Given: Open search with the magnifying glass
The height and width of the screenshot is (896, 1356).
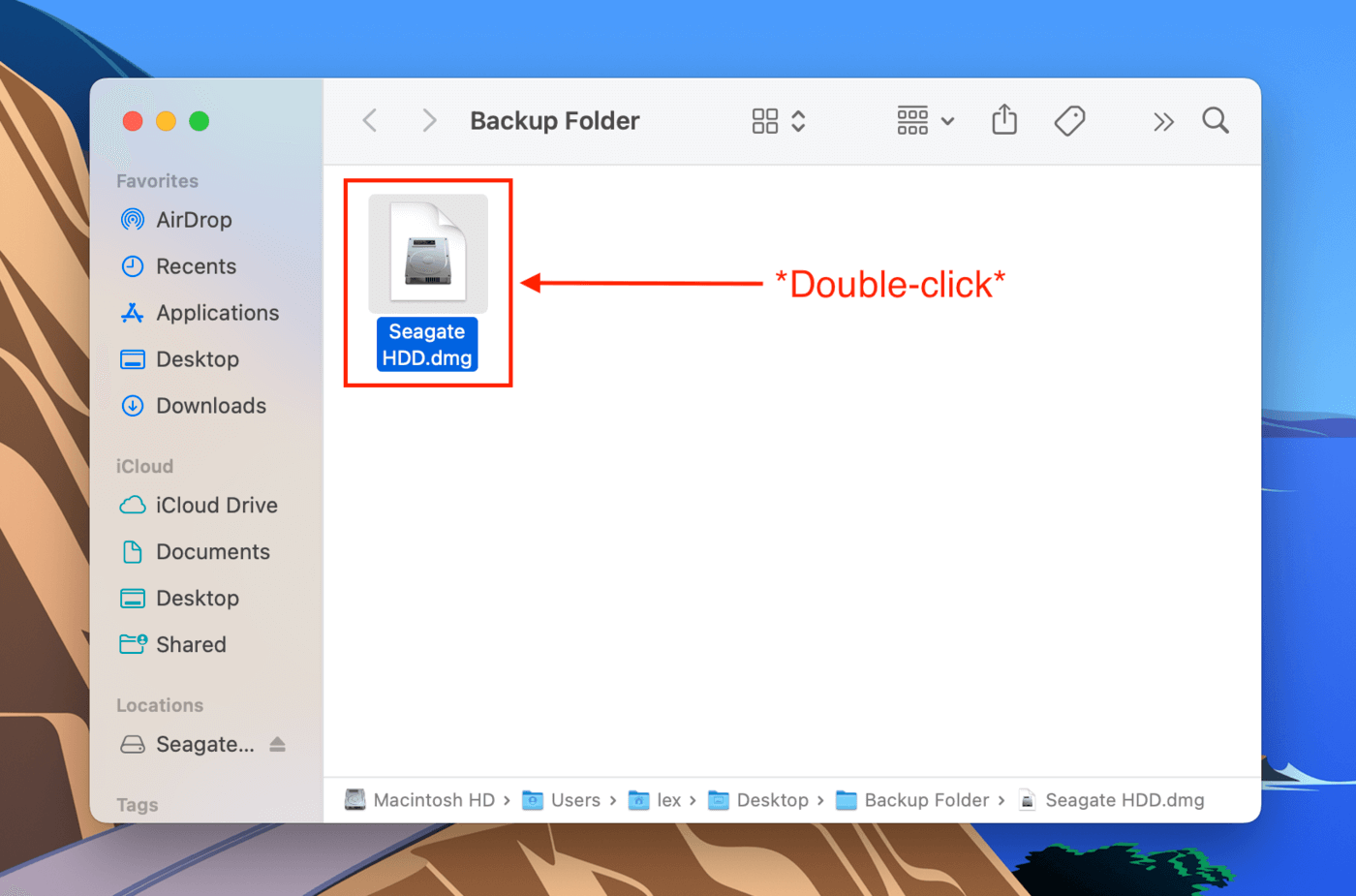Looking at the screenshot, I should tap(1216, 121).
